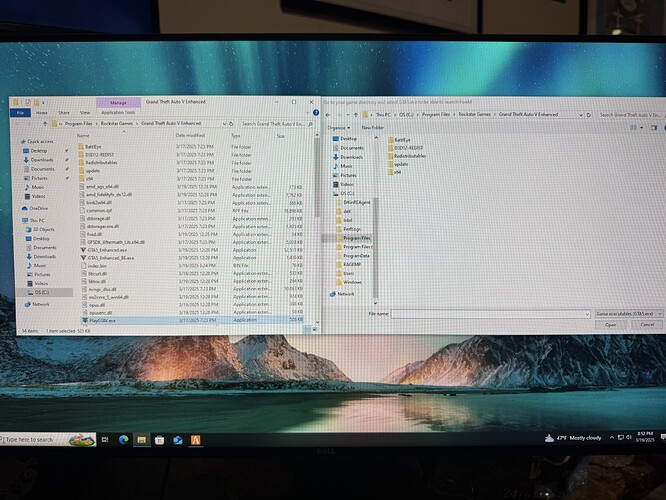Click the Explorer search magnifier icon
The width and height of the screenshot is (666, 500).
310,124
